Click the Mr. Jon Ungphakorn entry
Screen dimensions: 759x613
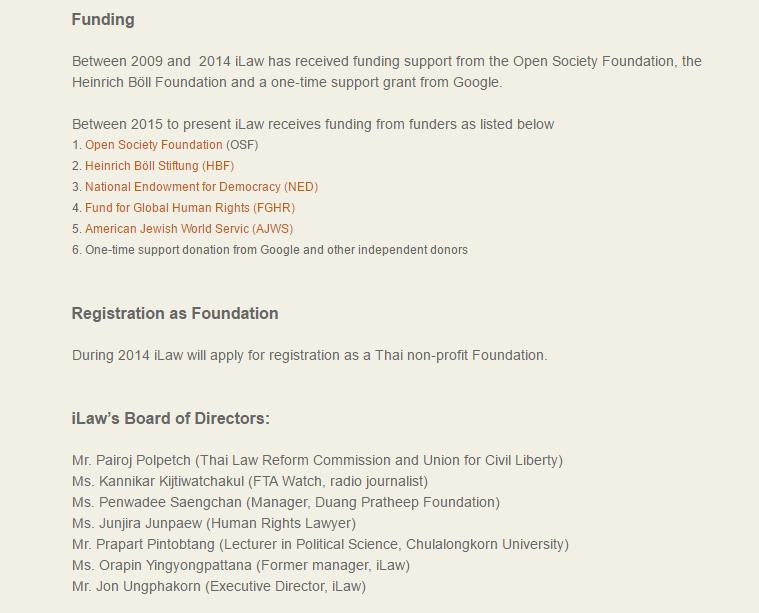point(219,586)
